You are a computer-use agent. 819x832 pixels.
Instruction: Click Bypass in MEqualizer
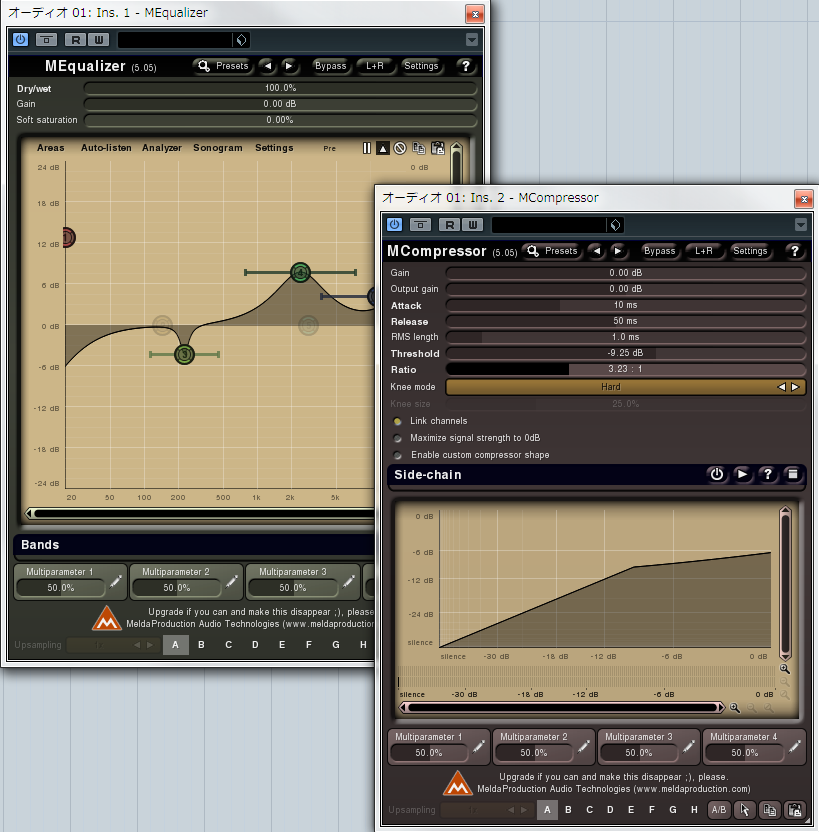(330, 66)
